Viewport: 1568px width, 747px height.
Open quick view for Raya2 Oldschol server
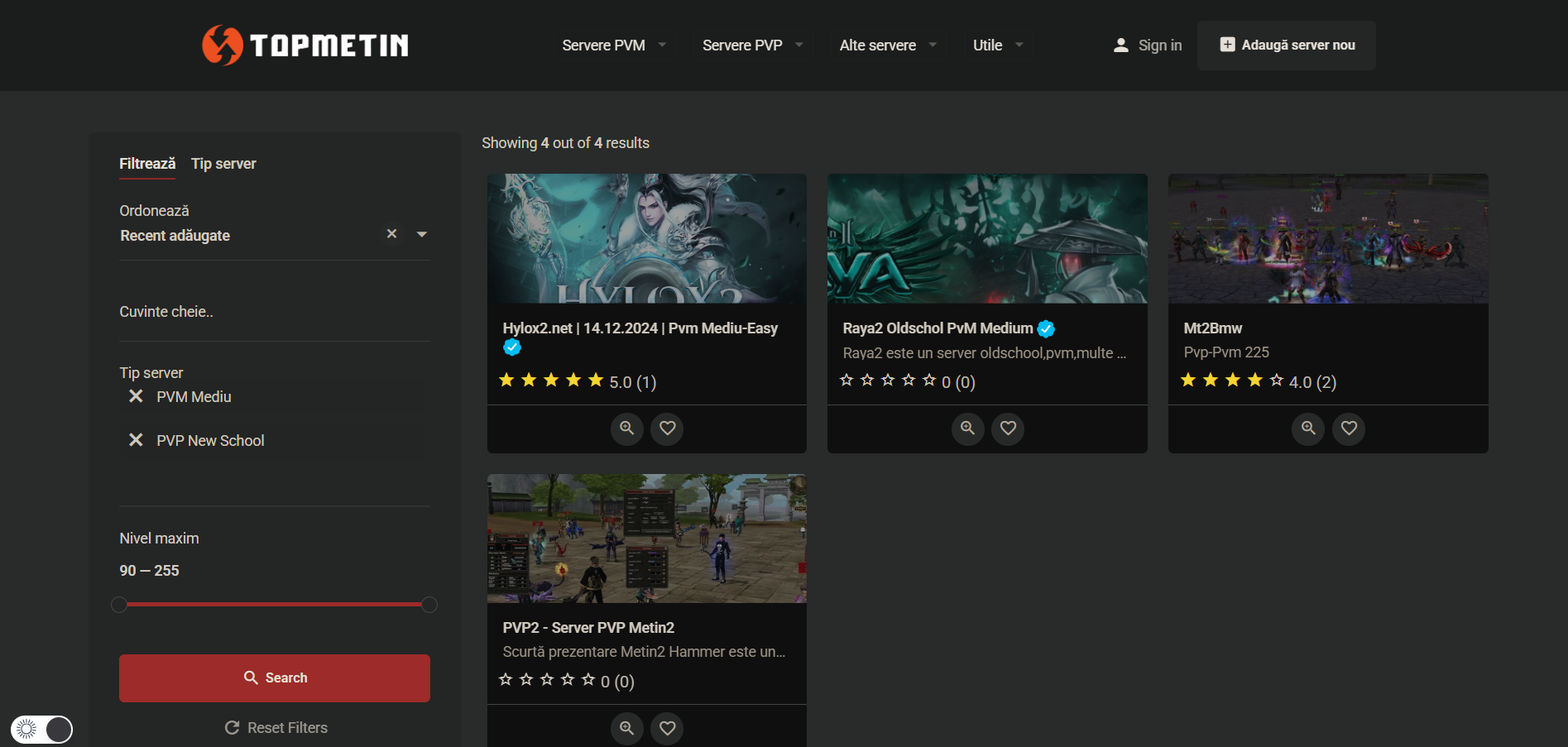pos(967,429)
